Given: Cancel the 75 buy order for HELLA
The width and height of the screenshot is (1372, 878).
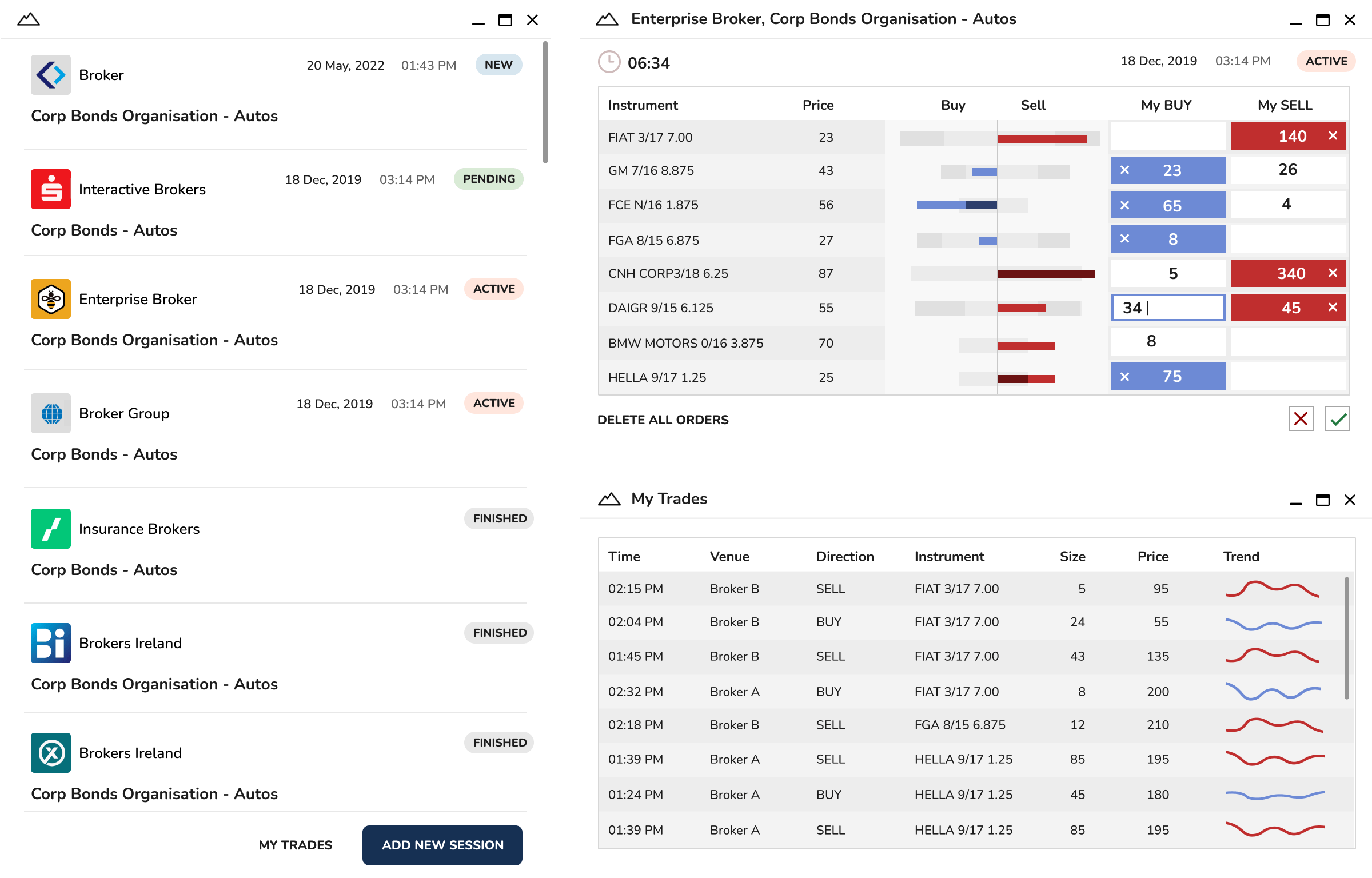Looking at the screenshot, I should tap(1124, 377).
